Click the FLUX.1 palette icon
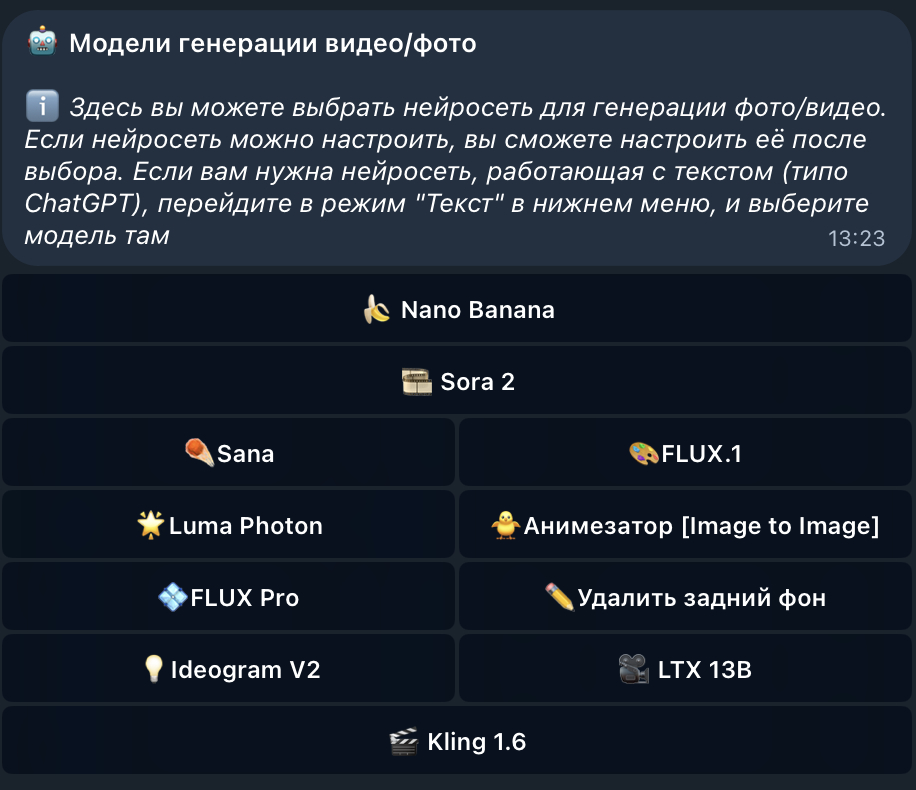 coord(644,454)
